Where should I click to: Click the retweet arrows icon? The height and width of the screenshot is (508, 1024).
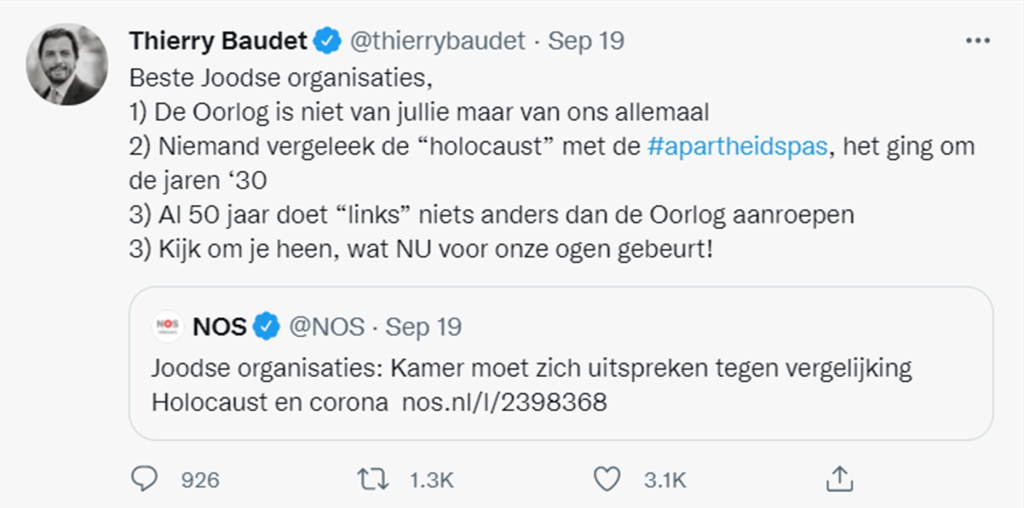coord(376,480)
